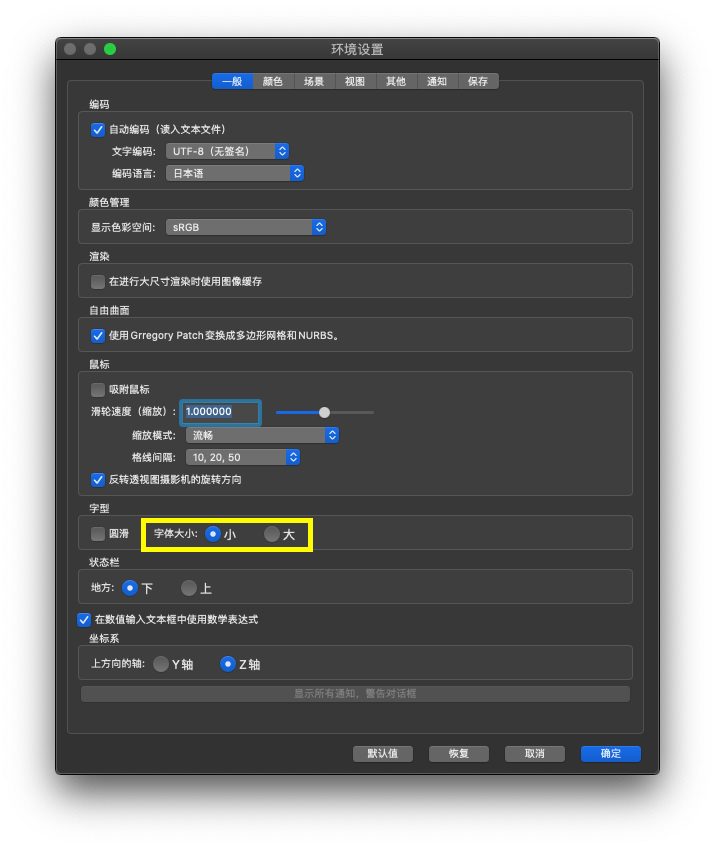
Task: Click the green zoom window button
Action: coord(110,49)
